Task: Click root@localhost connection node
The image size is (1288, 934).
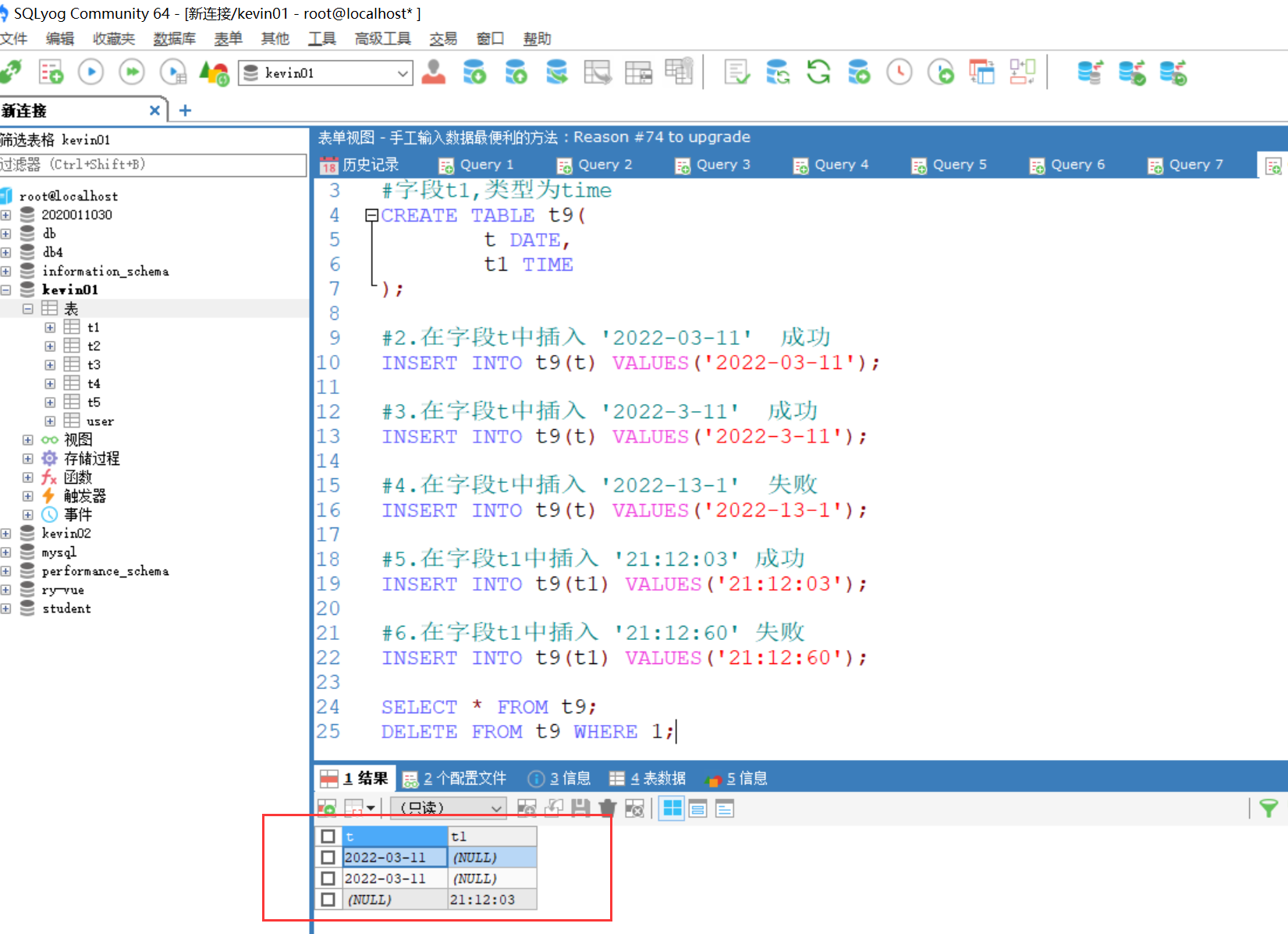Action: [69, 196]
